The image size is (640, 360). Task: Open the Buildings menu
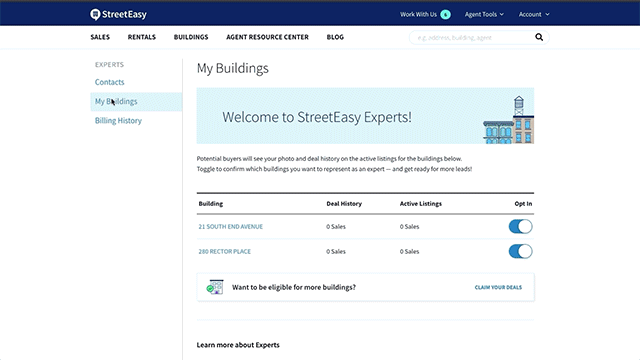pyautogui.click(x=191, y=37)
